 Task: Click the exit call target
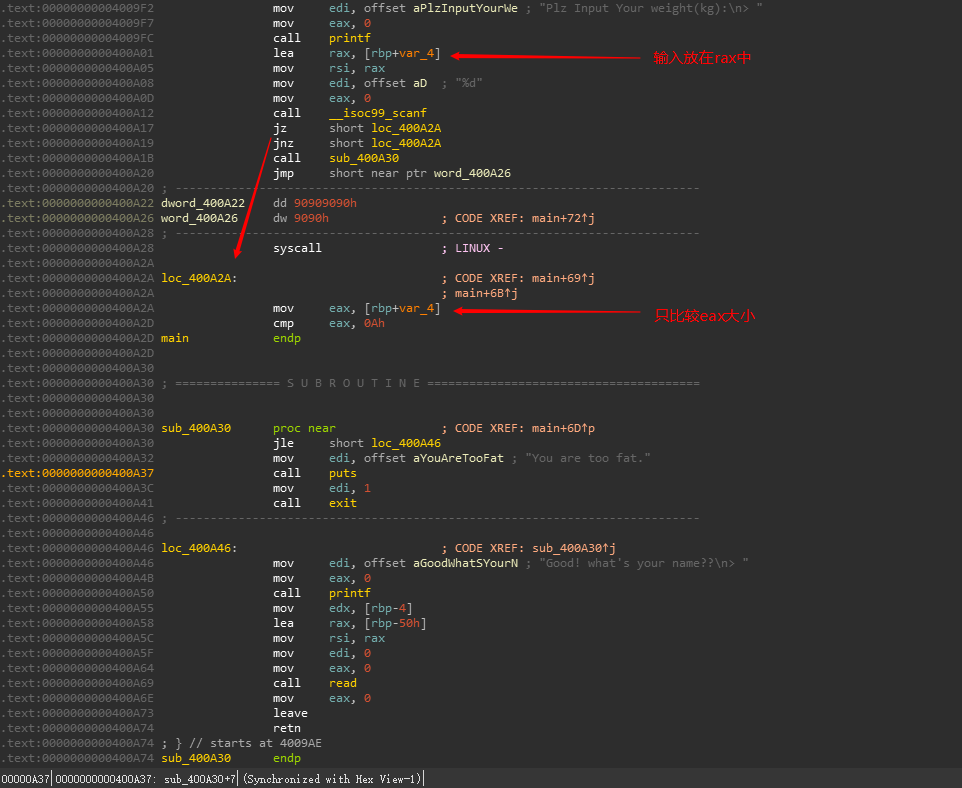tap(342, 503)
